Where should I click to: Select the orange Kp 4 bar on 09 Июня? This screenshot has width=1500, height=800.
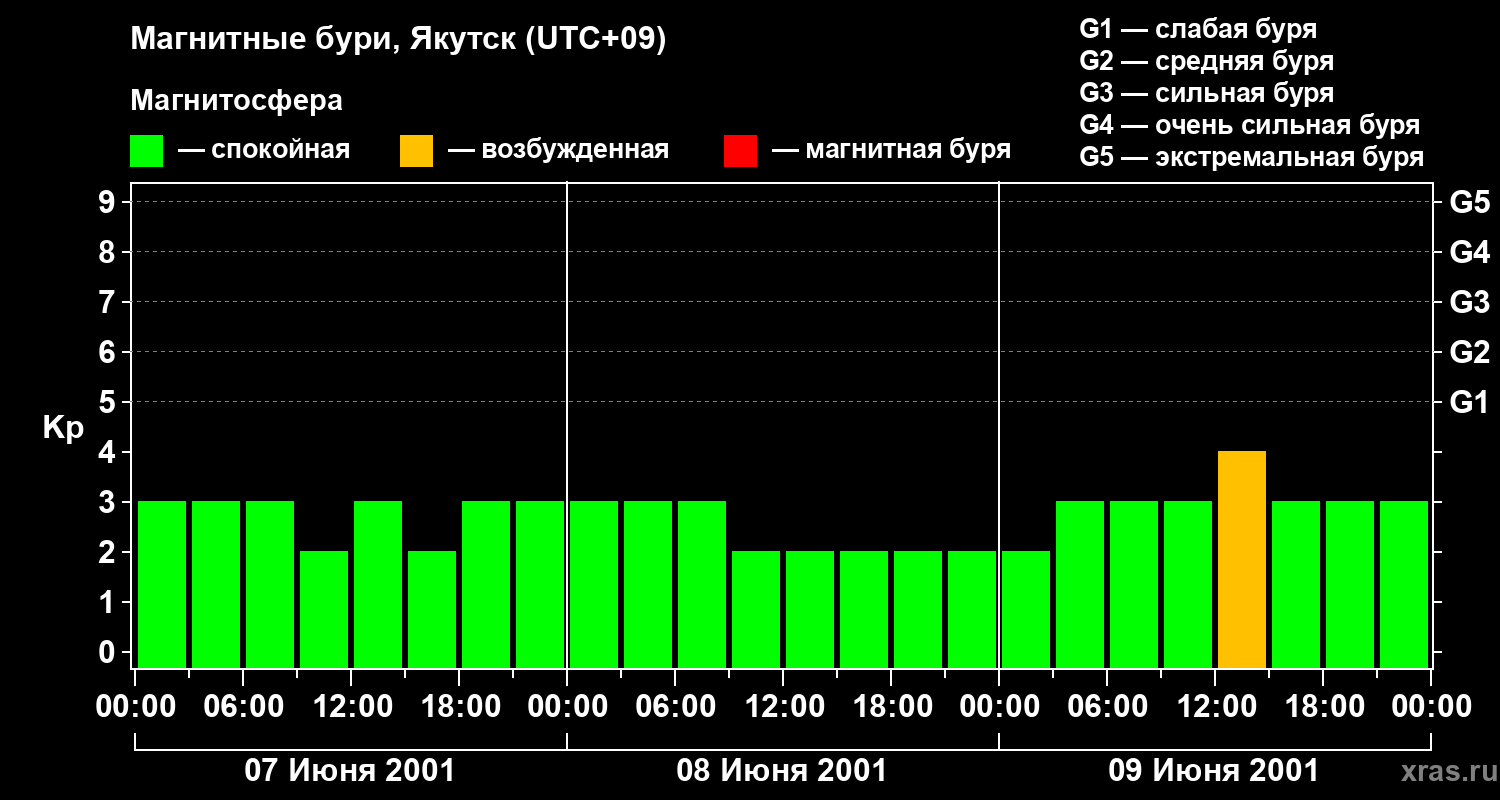pyautogui.click(x=1242, y=559)
